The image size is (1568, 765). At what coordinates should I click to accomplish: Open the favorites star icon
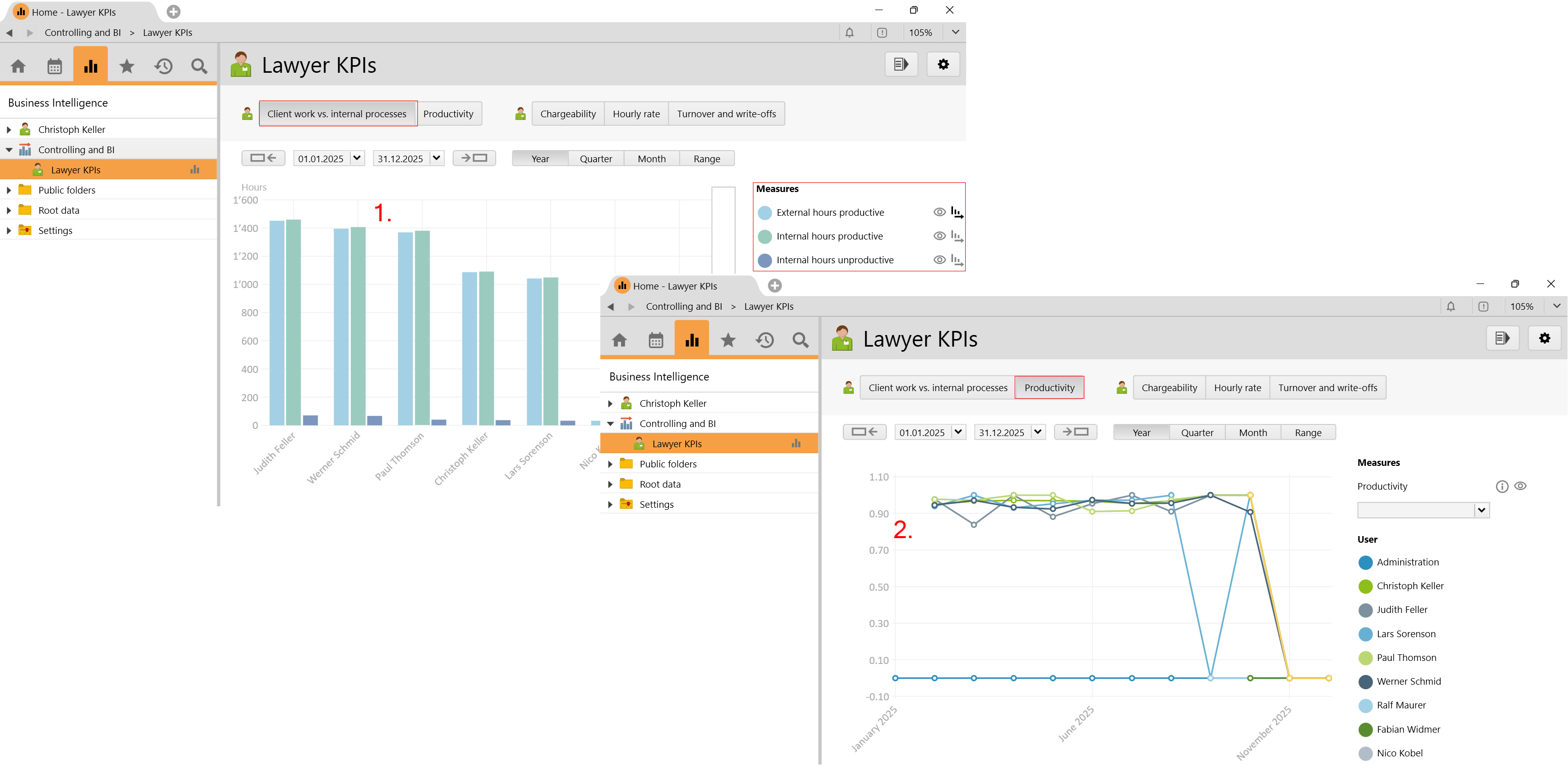[127, 66]
